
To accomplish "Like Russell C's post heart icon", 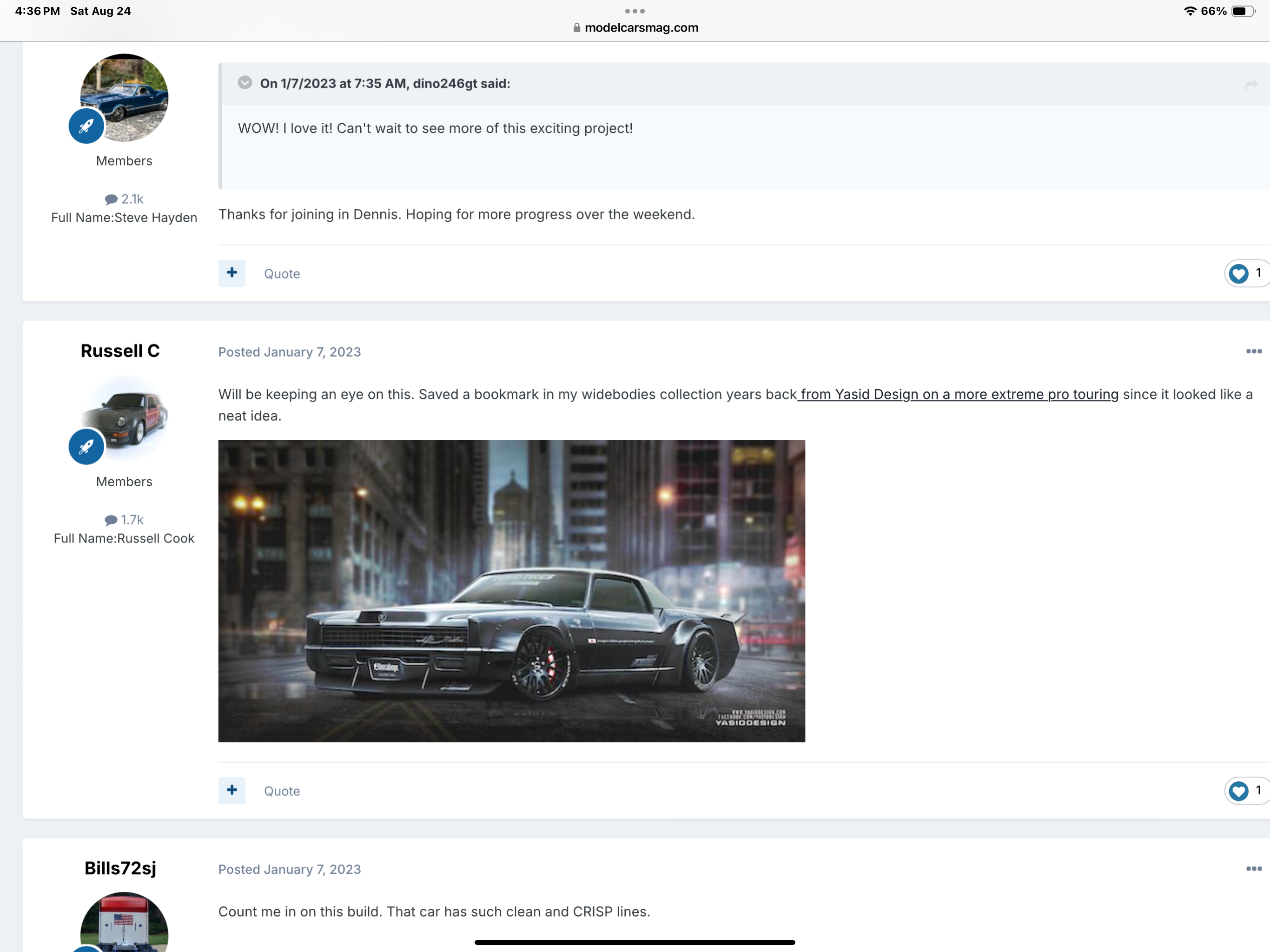I will point(1238,791).
